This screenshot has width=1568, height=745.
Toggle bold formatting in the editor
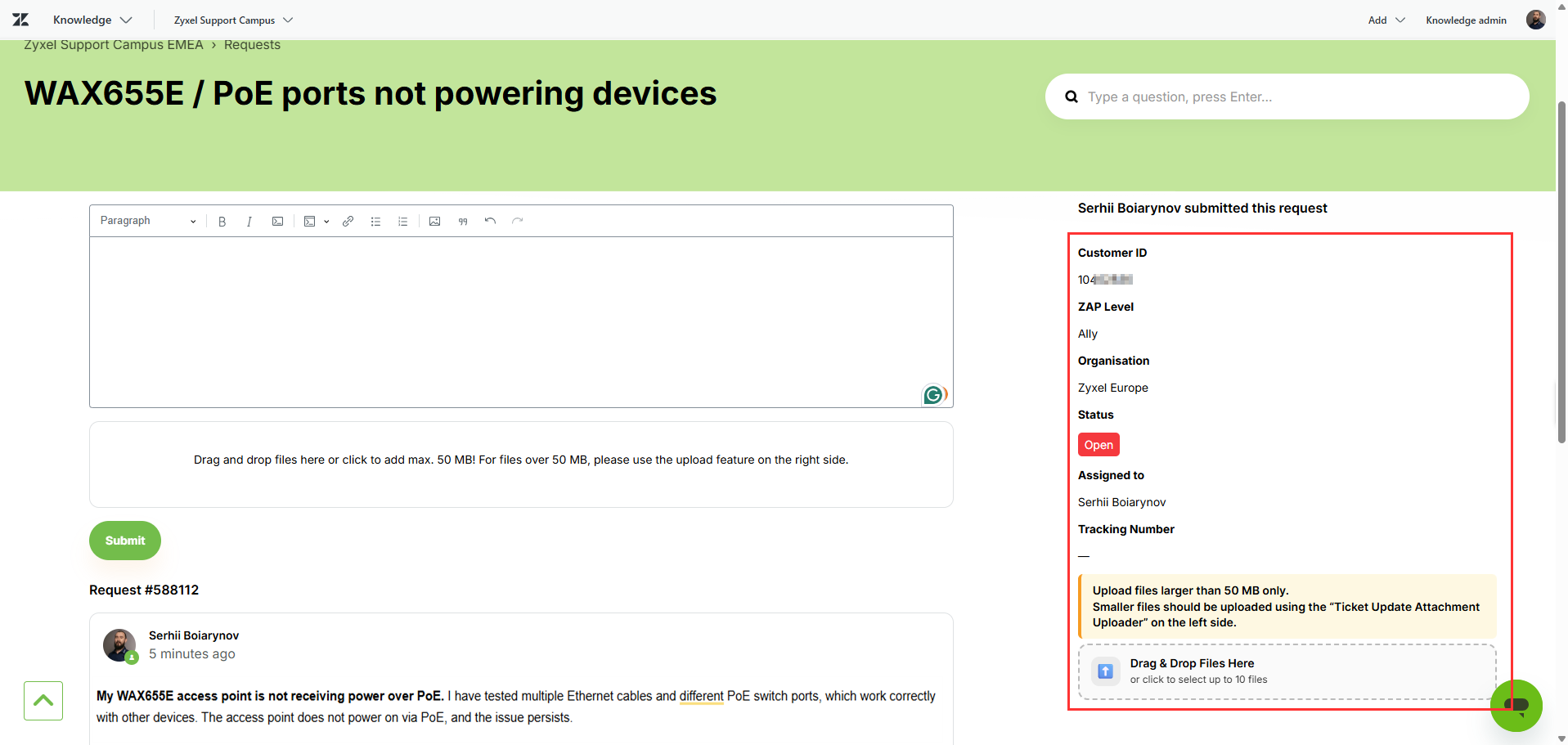point(222,222)
